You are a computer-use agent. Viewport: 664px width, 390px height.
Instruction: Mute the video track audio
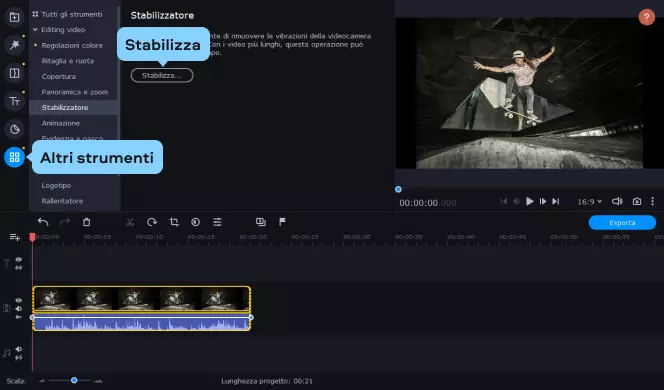[19, 309]
